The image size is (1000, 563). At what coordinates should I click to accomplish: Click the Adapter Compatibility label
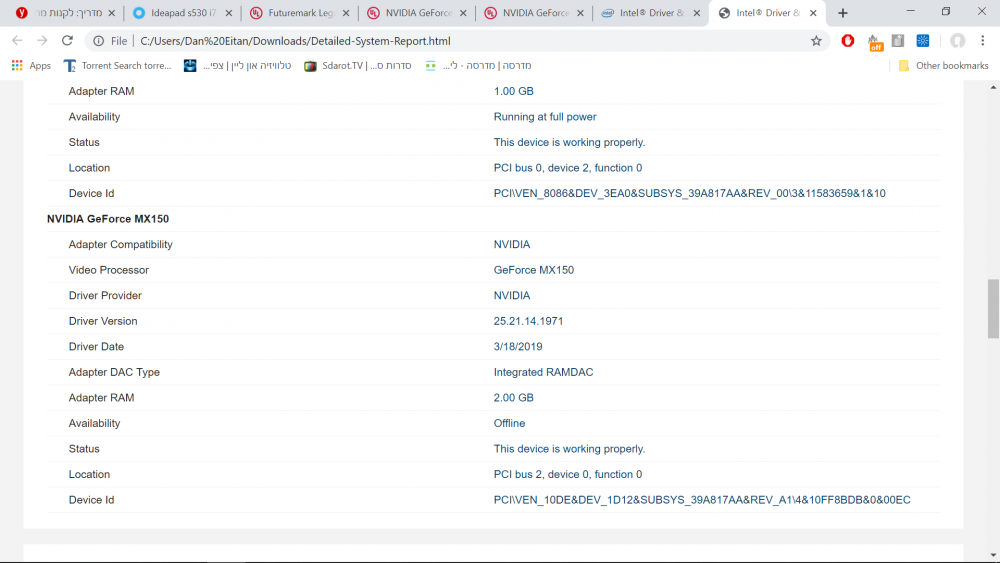[121, 244]
